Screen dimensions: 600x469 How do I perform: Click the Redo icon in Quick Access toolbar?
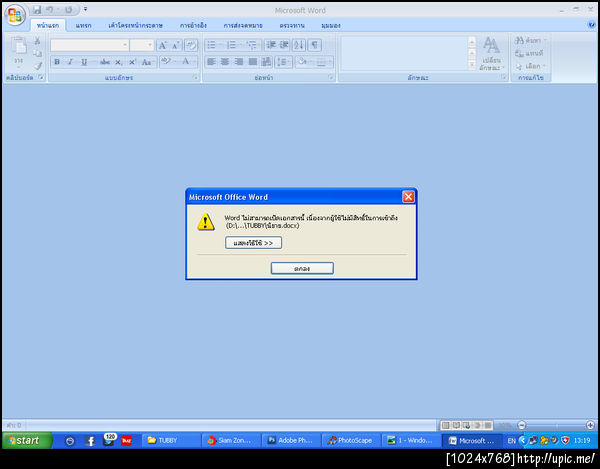[x=68, y=10]
